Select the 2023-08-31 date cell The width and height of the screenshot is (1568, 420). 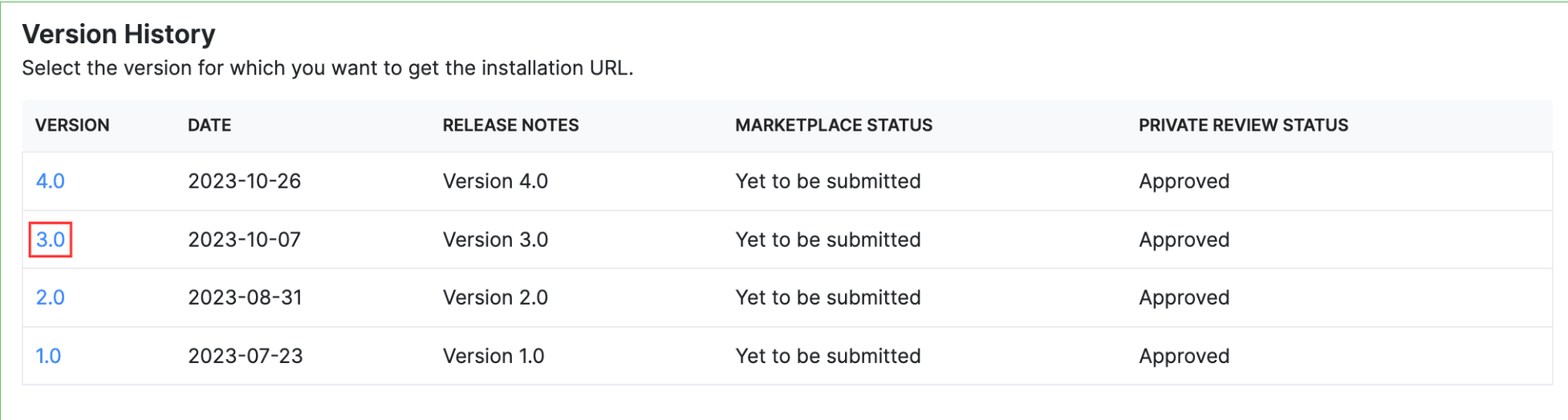click(x=245, y=297)
